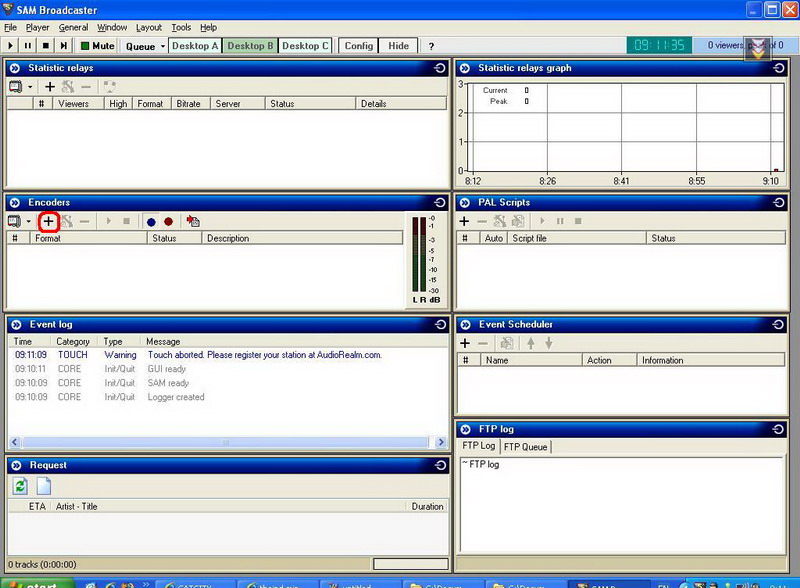Click the blue circle icon in Encoders

[x=151, y=222]
